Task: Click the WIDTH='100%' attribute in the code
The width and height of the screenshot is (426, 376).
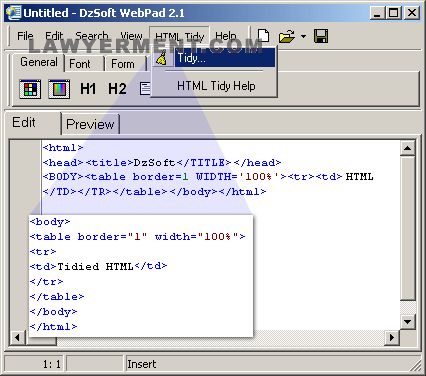Action: point(237,177)
